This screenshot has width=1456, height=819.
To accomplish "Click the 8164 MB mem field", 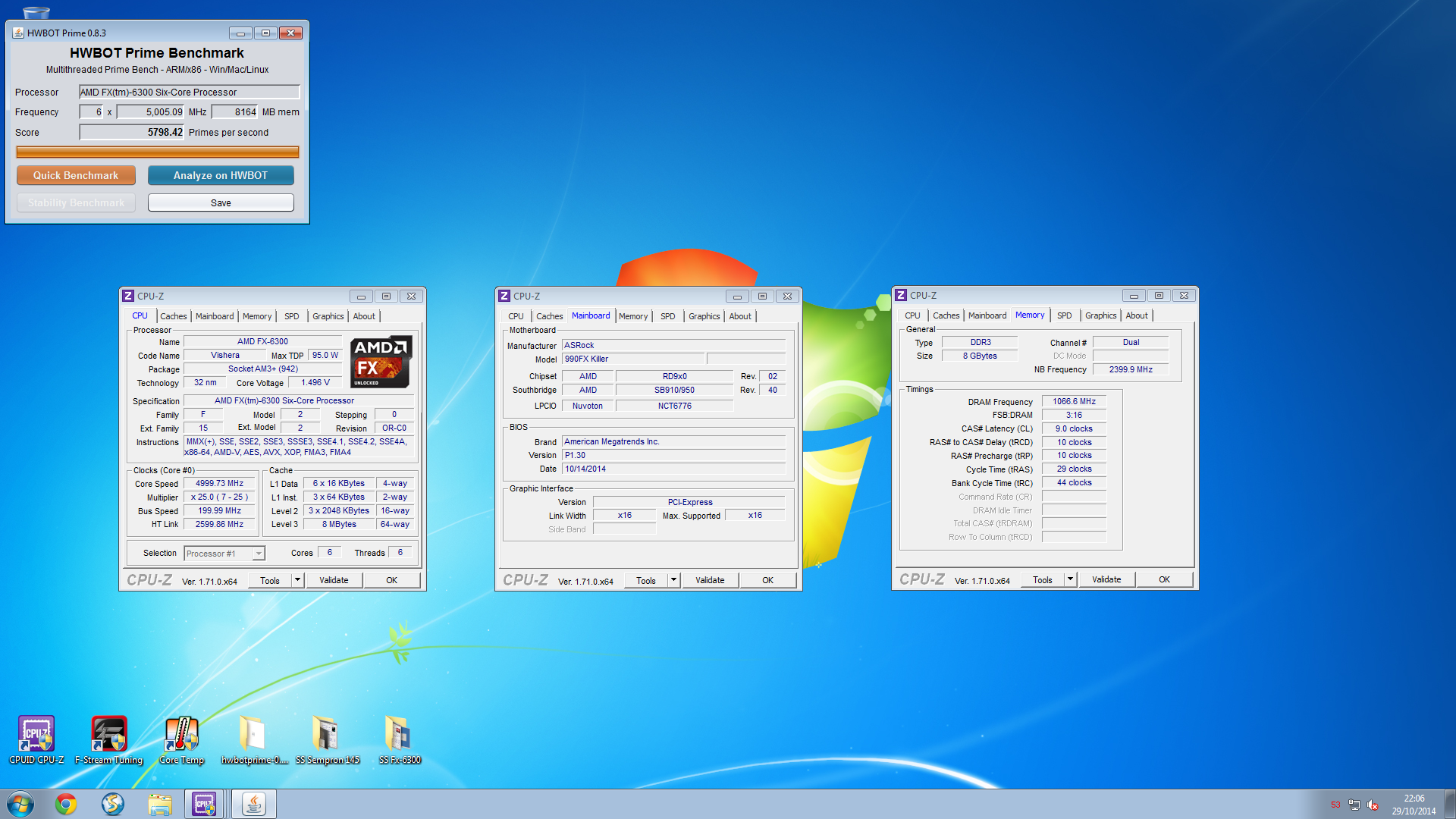I will pyautogui.click(x=235, y=111).
